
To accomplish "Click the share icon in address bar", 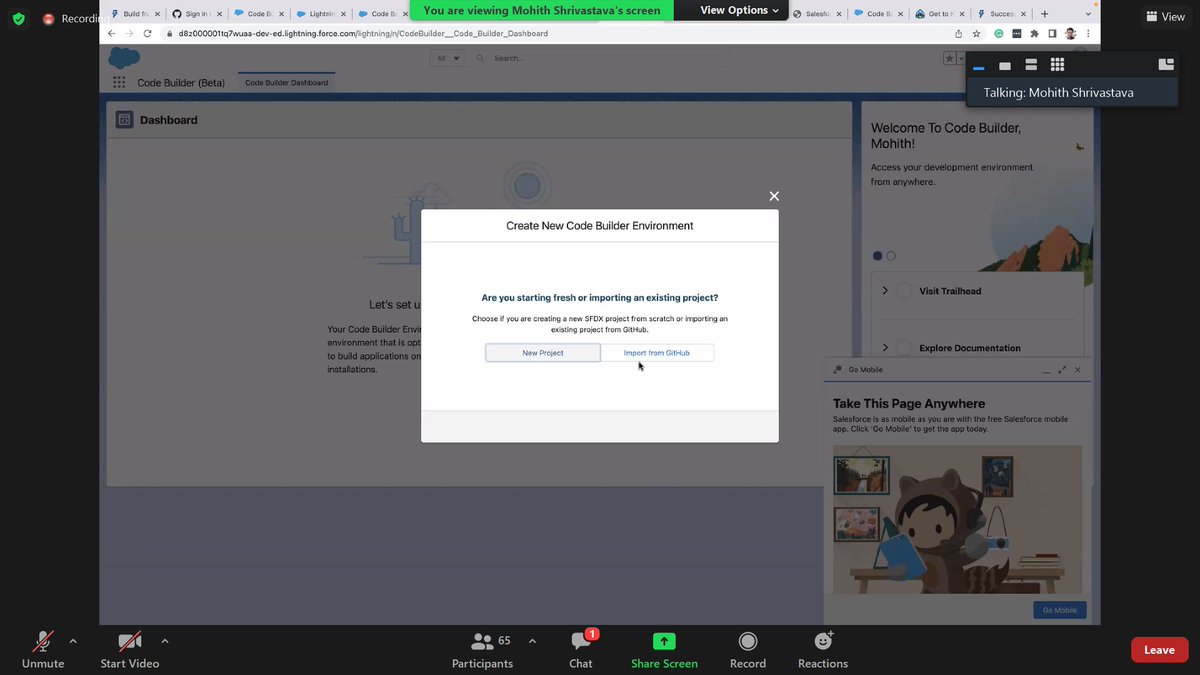I will (958, 33).
